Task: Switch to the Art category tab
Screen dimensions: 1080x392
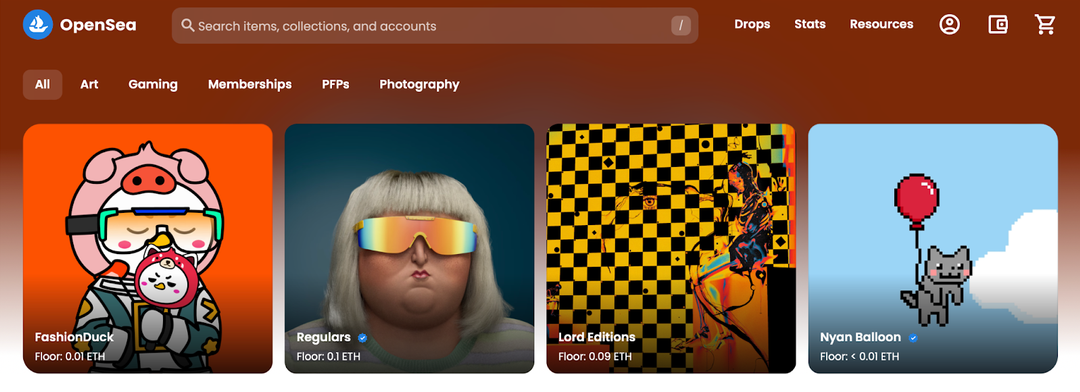Action: click(x=89, y=84)
